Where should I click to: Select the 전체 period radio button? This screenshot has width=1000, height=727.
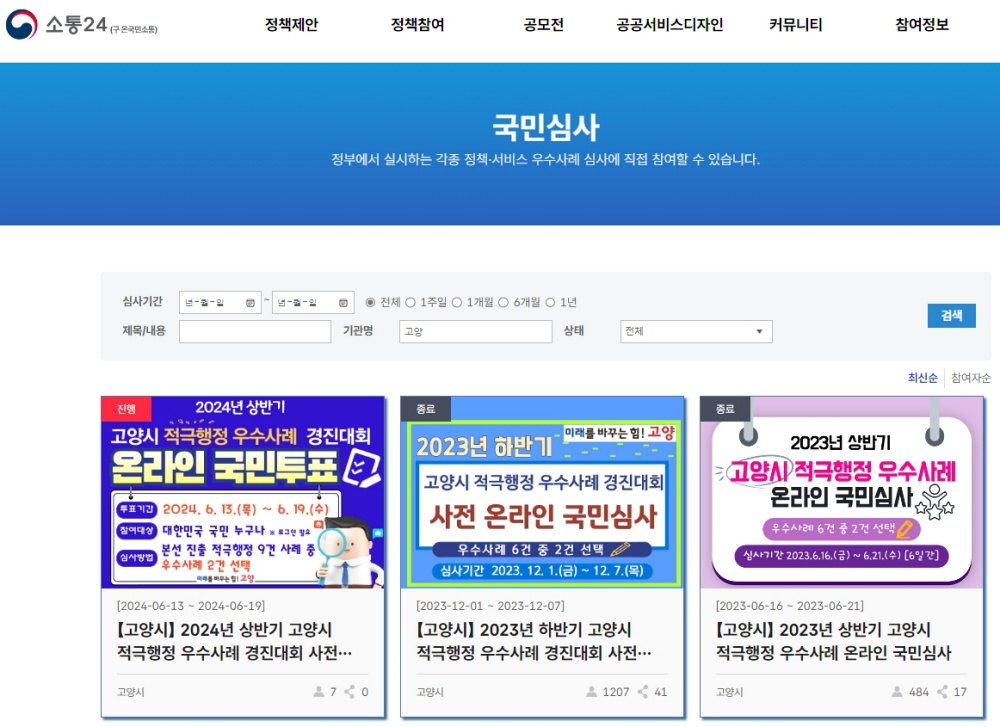[x=370, y=302]
